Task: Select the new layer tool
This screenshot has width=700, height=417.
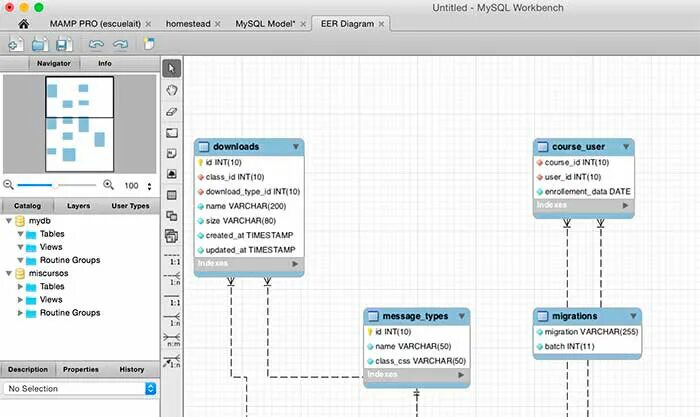Action: pos(172,133)
